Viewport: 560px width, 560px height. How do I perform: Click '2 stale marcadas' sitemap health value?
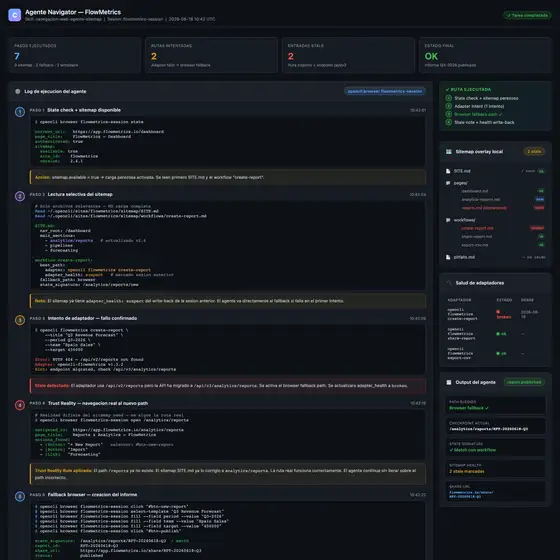pyautogui.click(x=467, y=471)
